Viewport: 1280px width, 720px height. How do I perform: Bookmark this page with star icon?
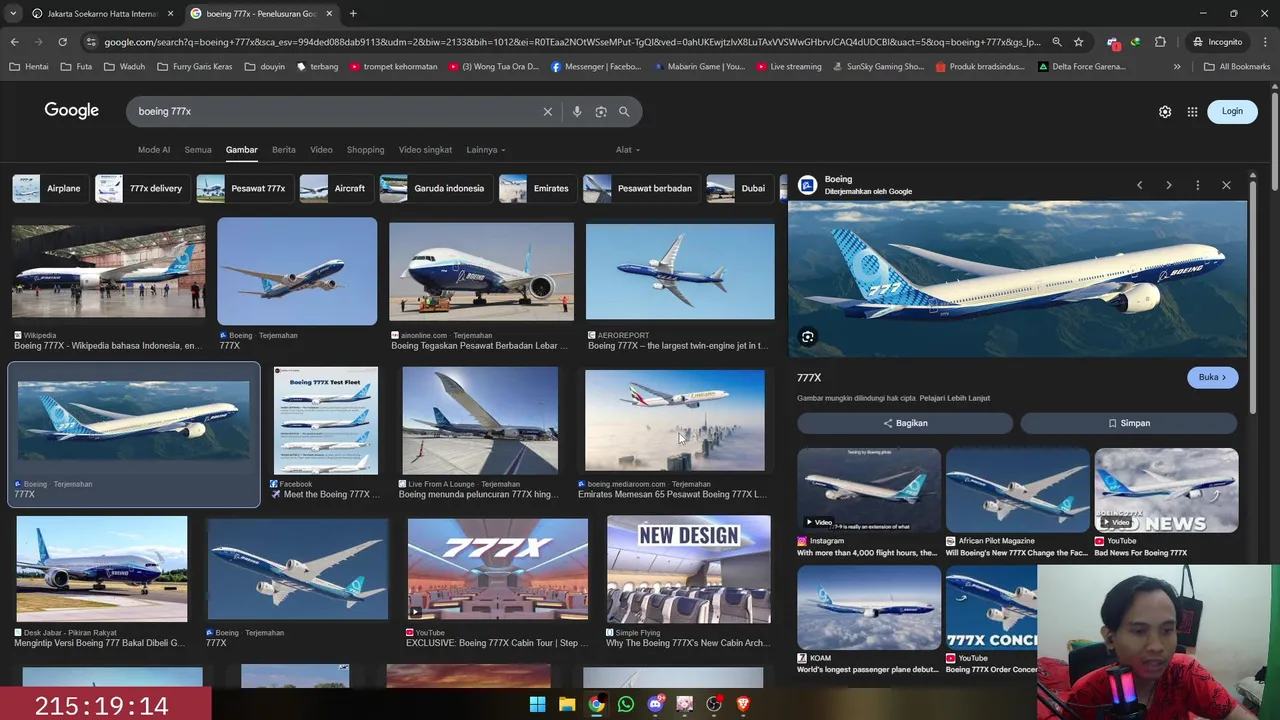[x=1078, y=42]
